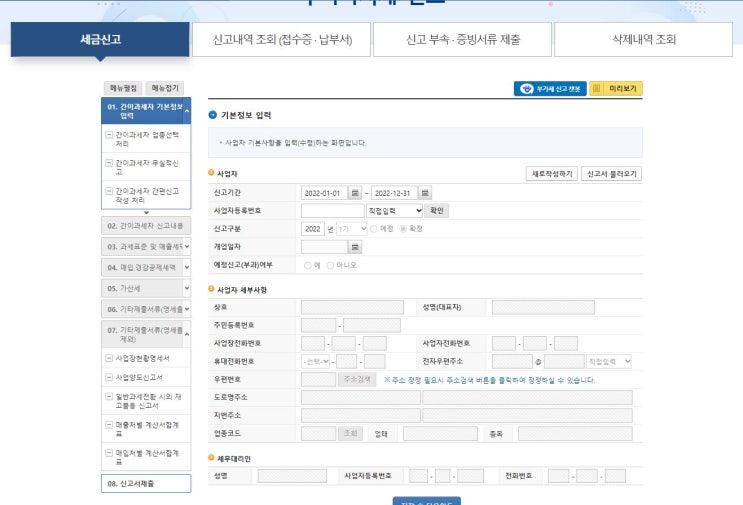Open 일반과세전환 시의 재고품등 신고서 item

(x=148, y=401)
